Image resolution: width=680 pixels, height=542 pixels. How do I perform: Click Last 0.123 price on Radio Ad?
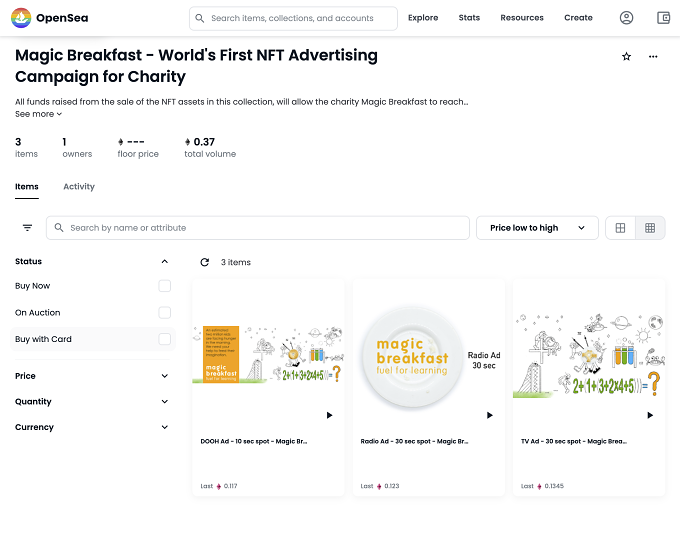click(x=380, y=486)
